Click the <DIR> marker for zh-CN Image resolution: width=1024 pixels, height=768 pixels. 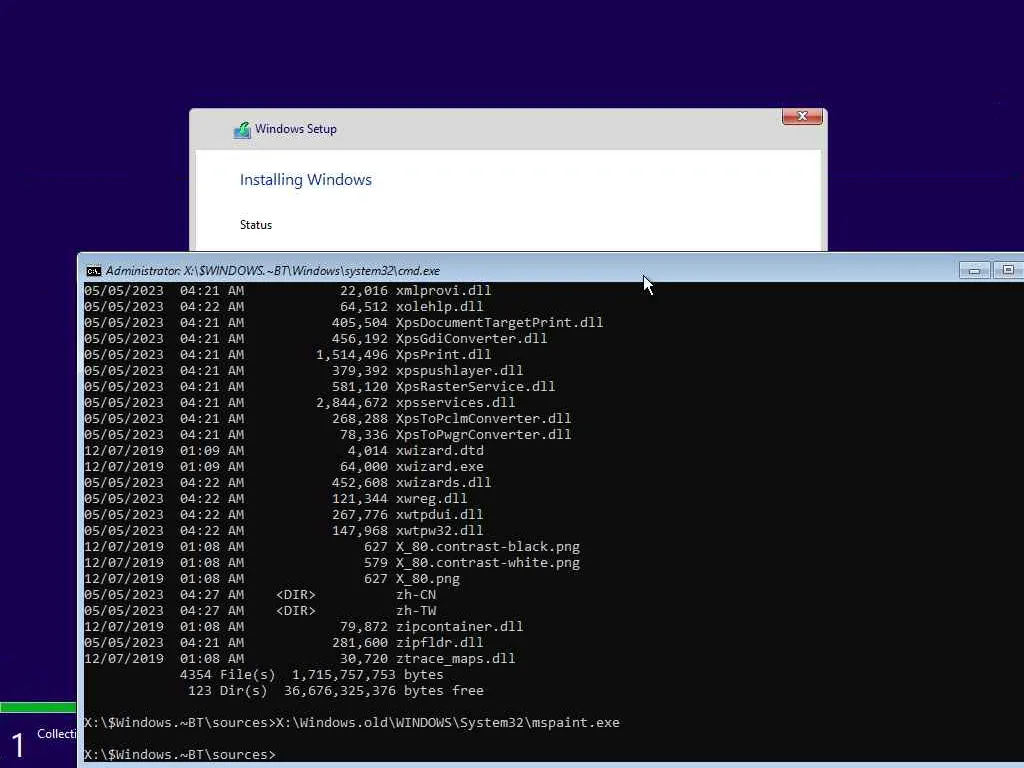296,594
